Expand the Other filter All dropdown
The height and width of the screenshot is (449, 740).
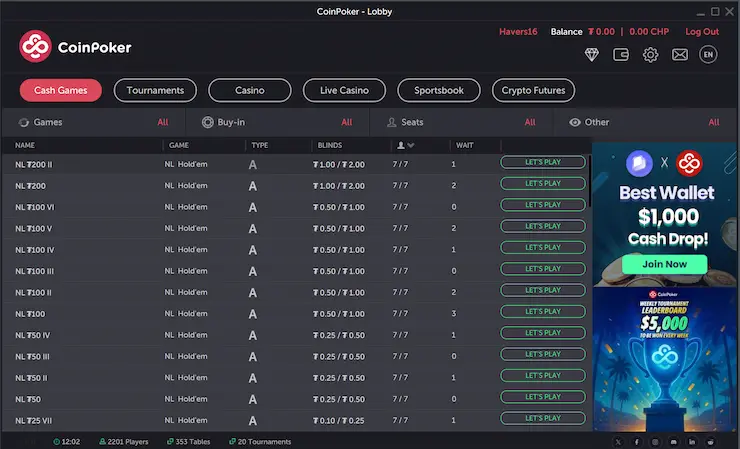click(714, 122)
